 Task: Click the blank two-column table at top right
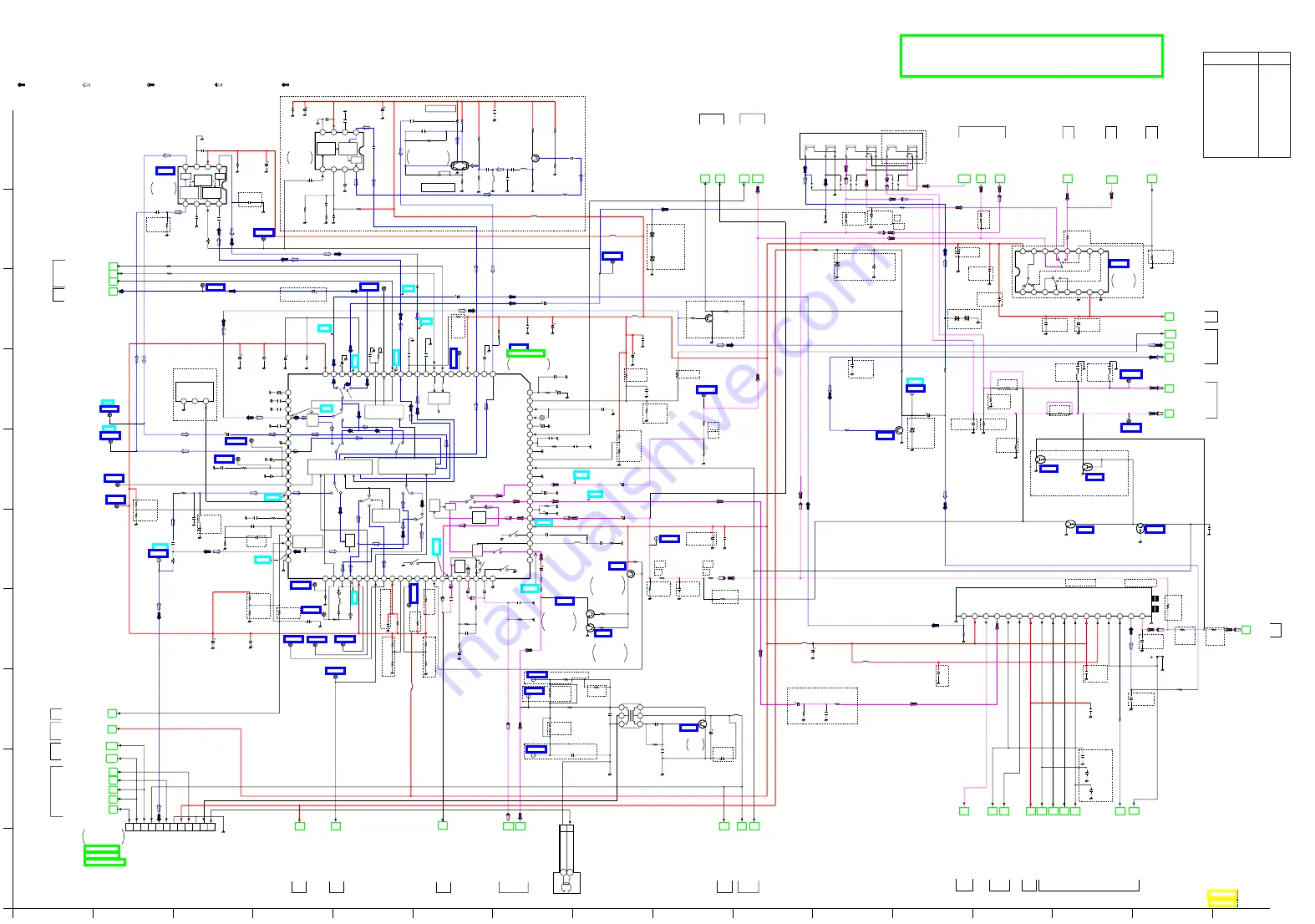(x=1246, y=104)
